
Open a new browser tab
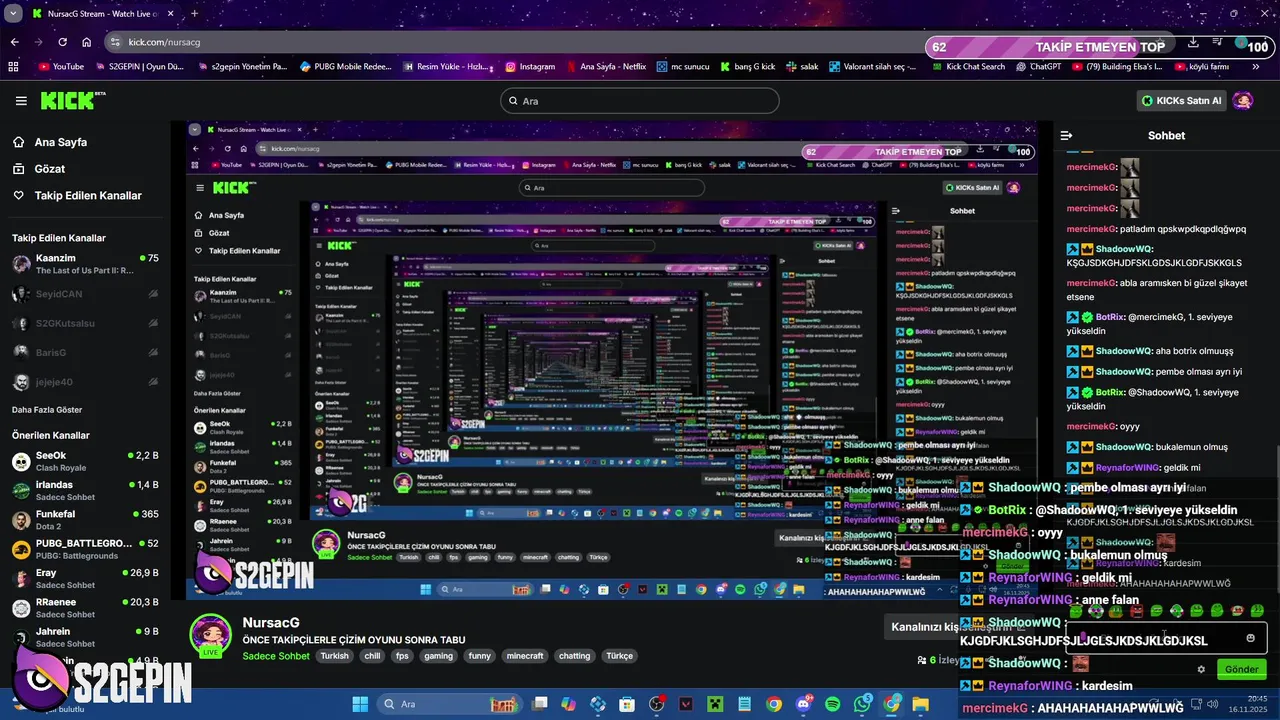(195, 14)
